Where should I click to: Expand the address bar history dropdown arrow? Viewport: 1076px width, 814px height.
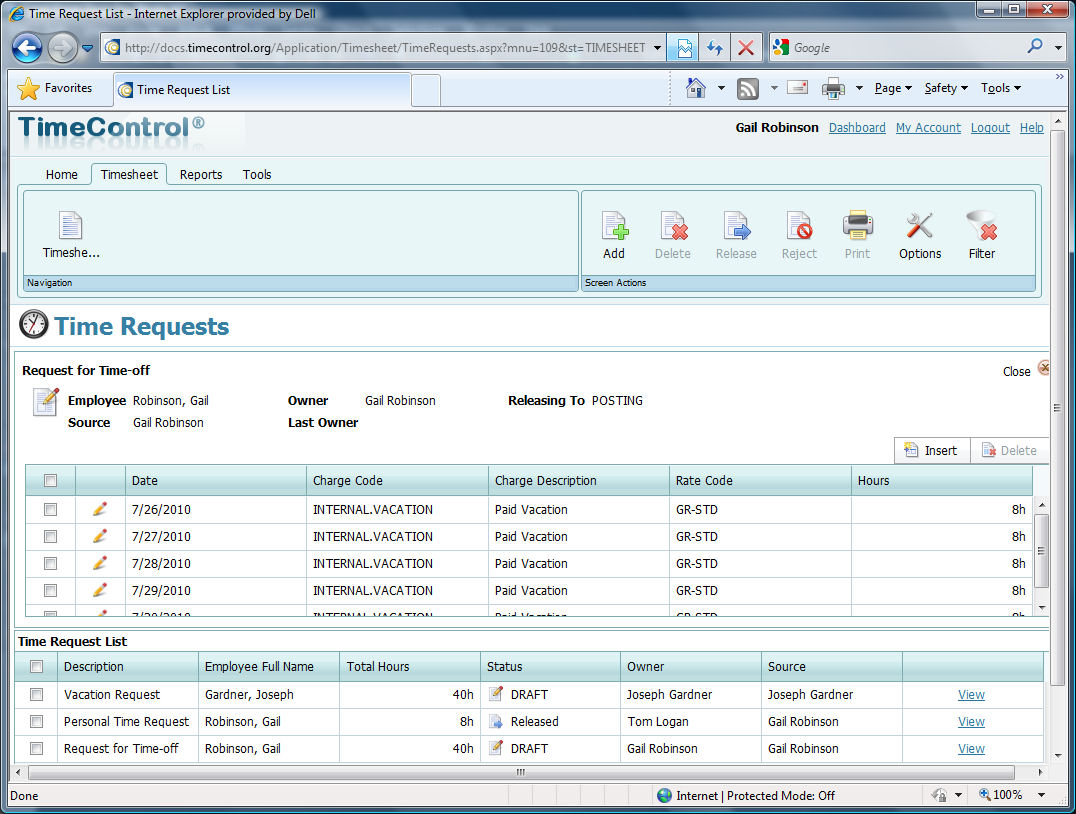click(657, 48)
